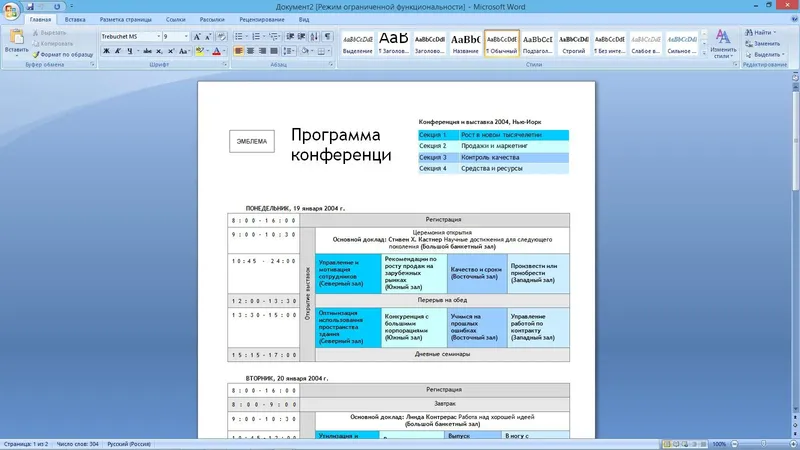Toggle italic (К) formatting
The height and width of the screenshot is (450, 800).
click(x=118, y=51)
